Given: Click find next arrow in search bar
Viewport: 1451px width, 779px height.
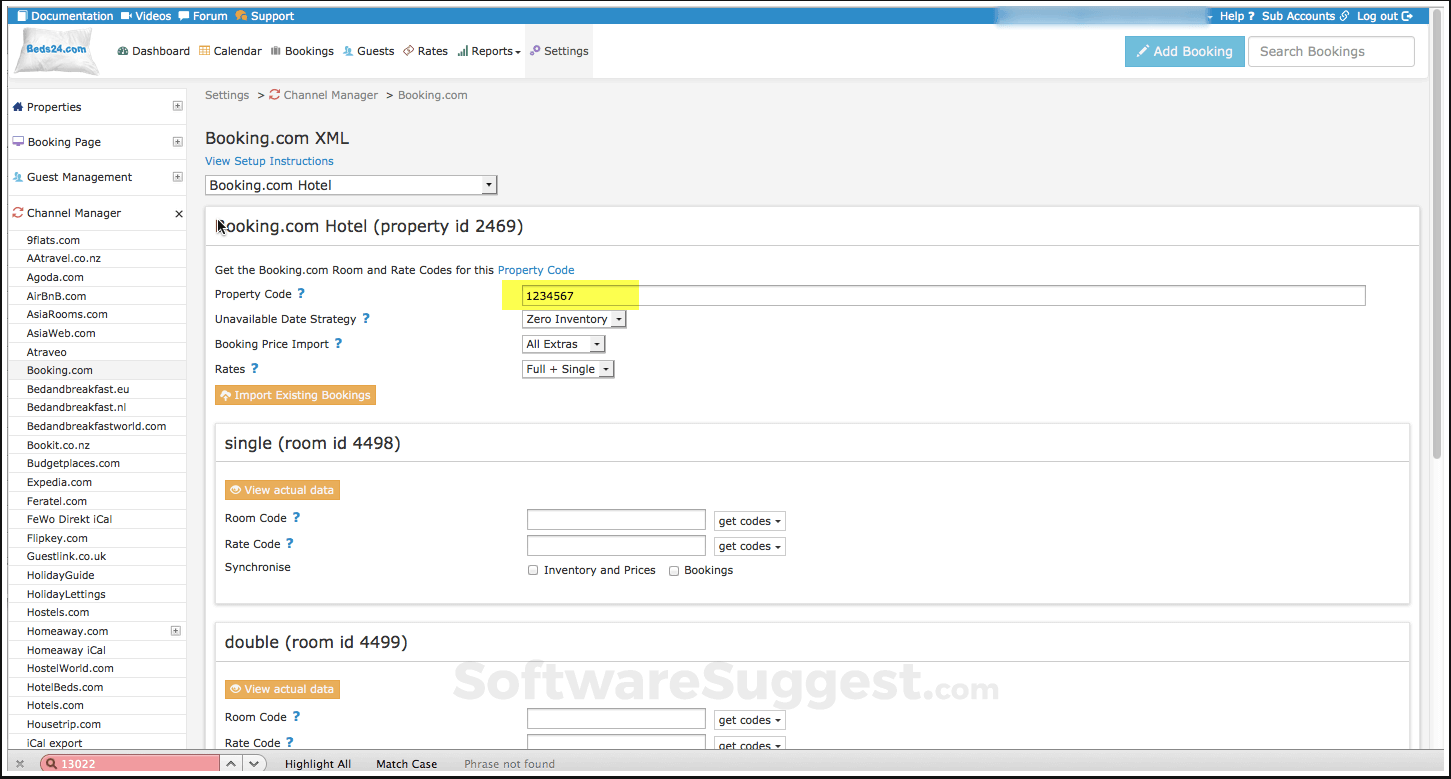Looking at the screenshot, I should [x=254, y=764].
